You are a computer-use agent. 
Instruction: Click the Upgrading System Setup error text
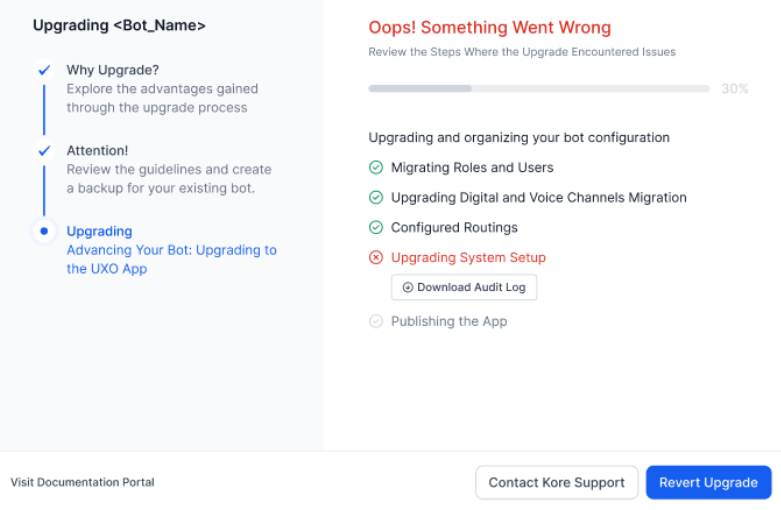point(468,258)
